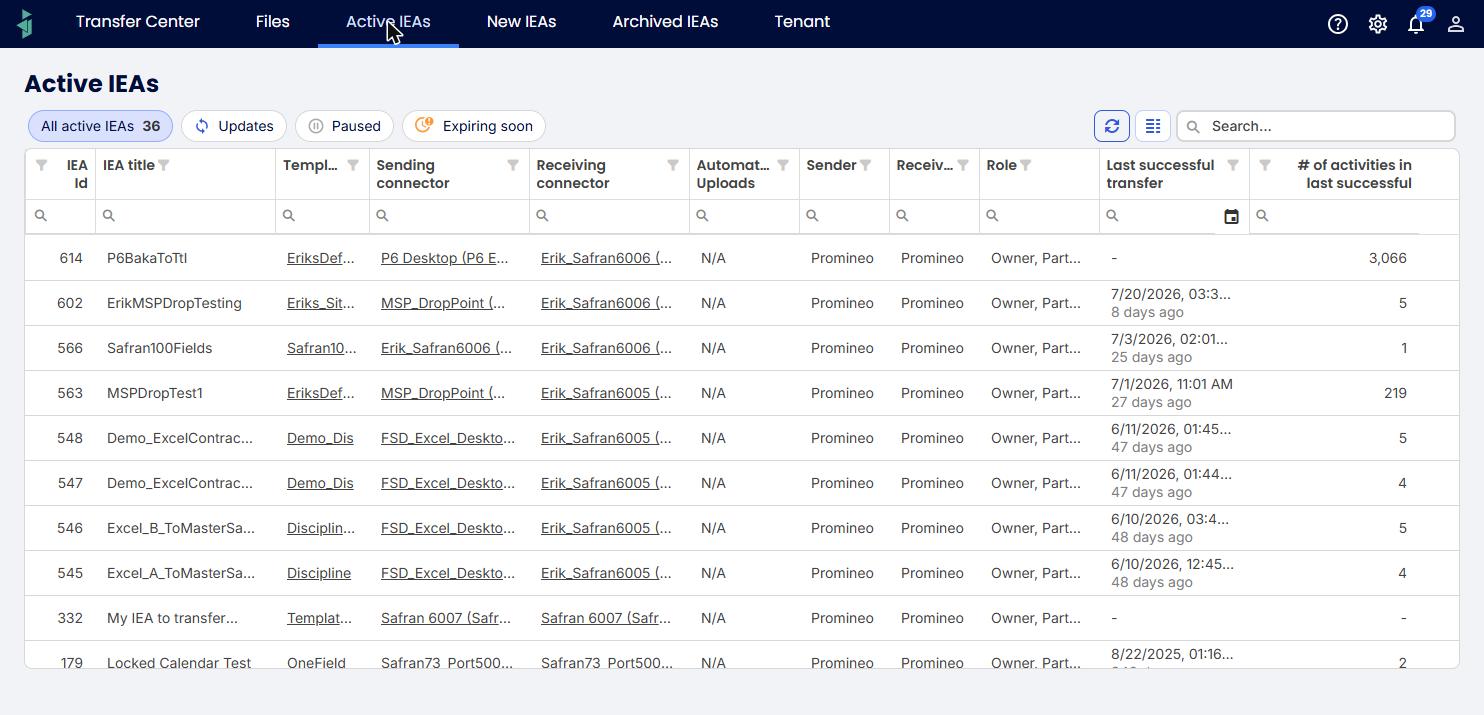
Task: Open the Tenant tab
Action: [x=802, y=22]
